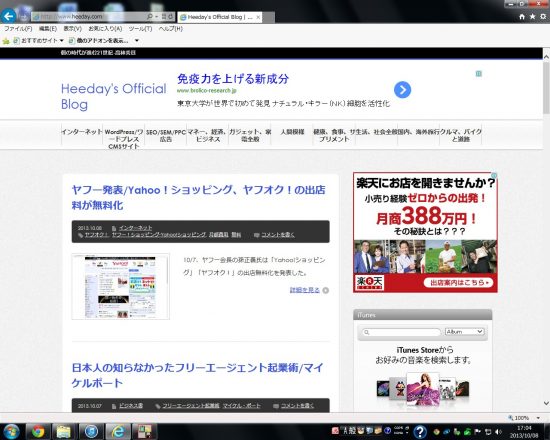
Task: Open the zoom level dropdown arrow
Action: tap(538, 418)
